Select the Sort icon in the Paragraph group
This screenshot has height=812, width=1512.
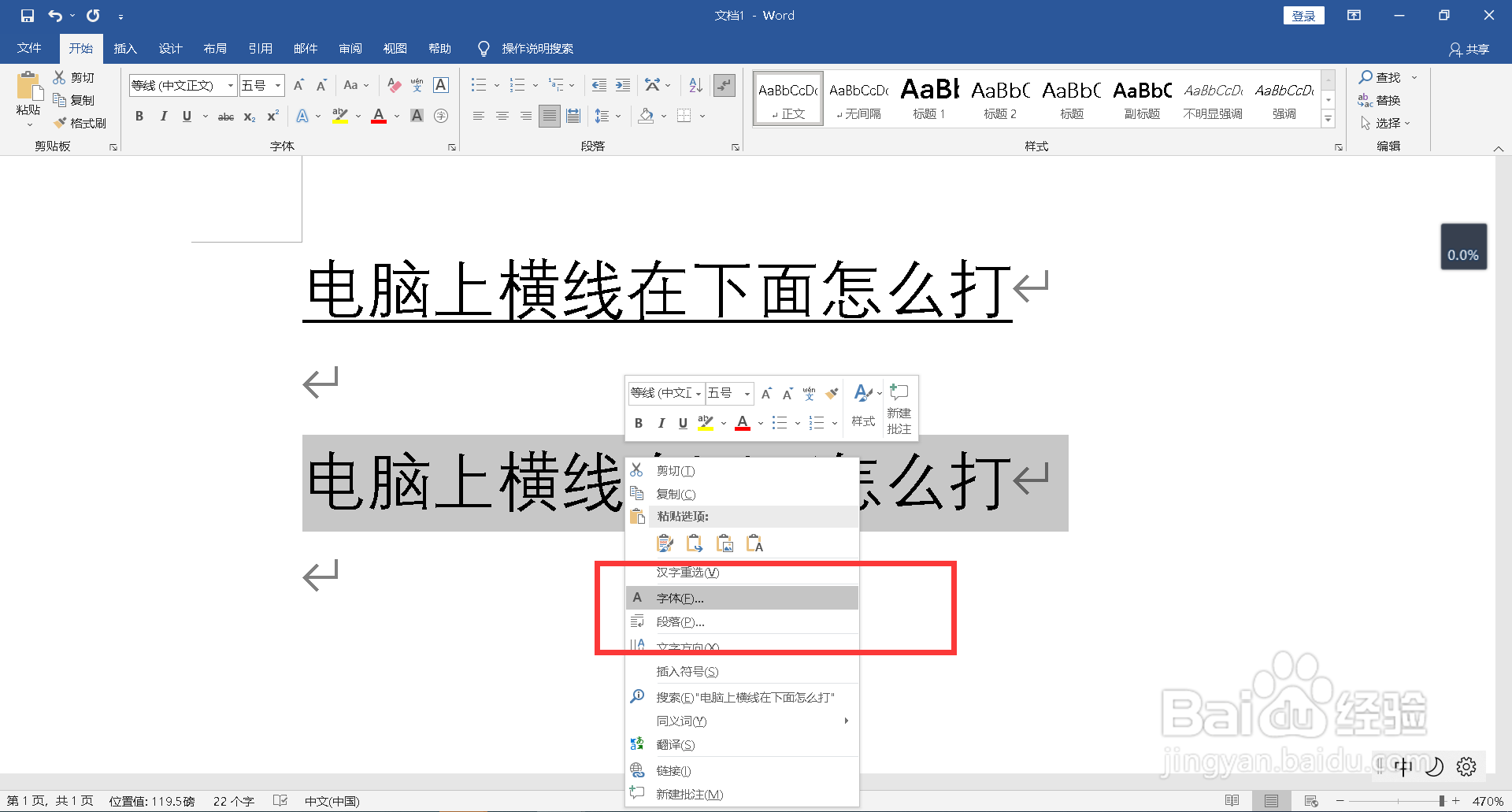tap(694, 85)
